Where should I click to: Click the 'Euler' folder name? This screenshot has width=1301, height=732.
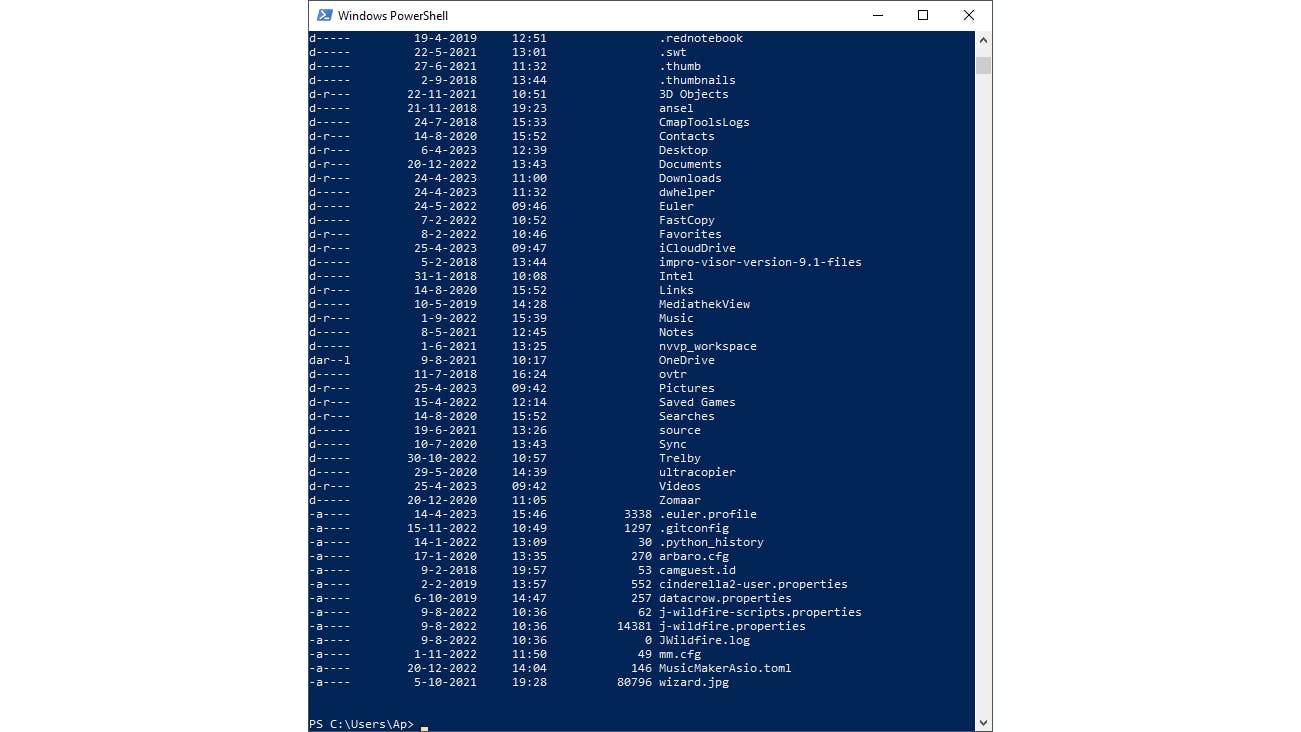pyautogui.click(x=676, y=206)
